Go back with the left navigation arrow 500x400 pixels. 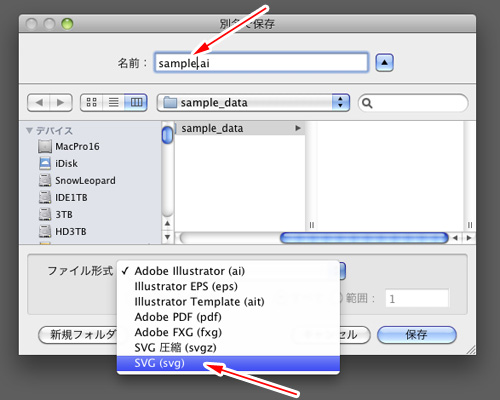pos(39,102)
